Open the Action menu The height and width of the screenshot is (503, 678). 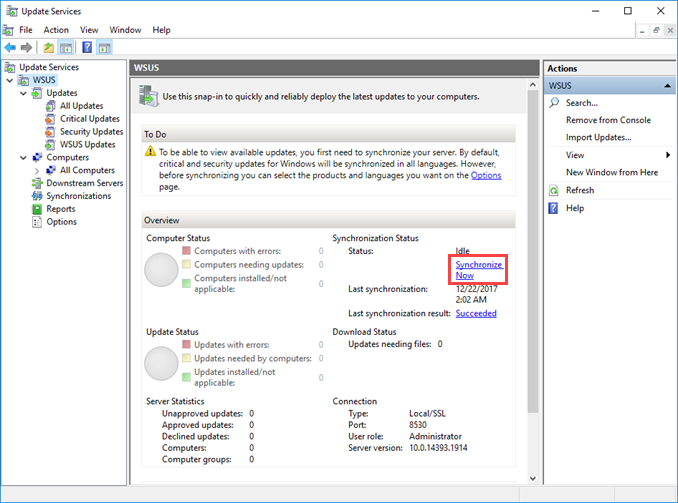(x=56, y=30)
